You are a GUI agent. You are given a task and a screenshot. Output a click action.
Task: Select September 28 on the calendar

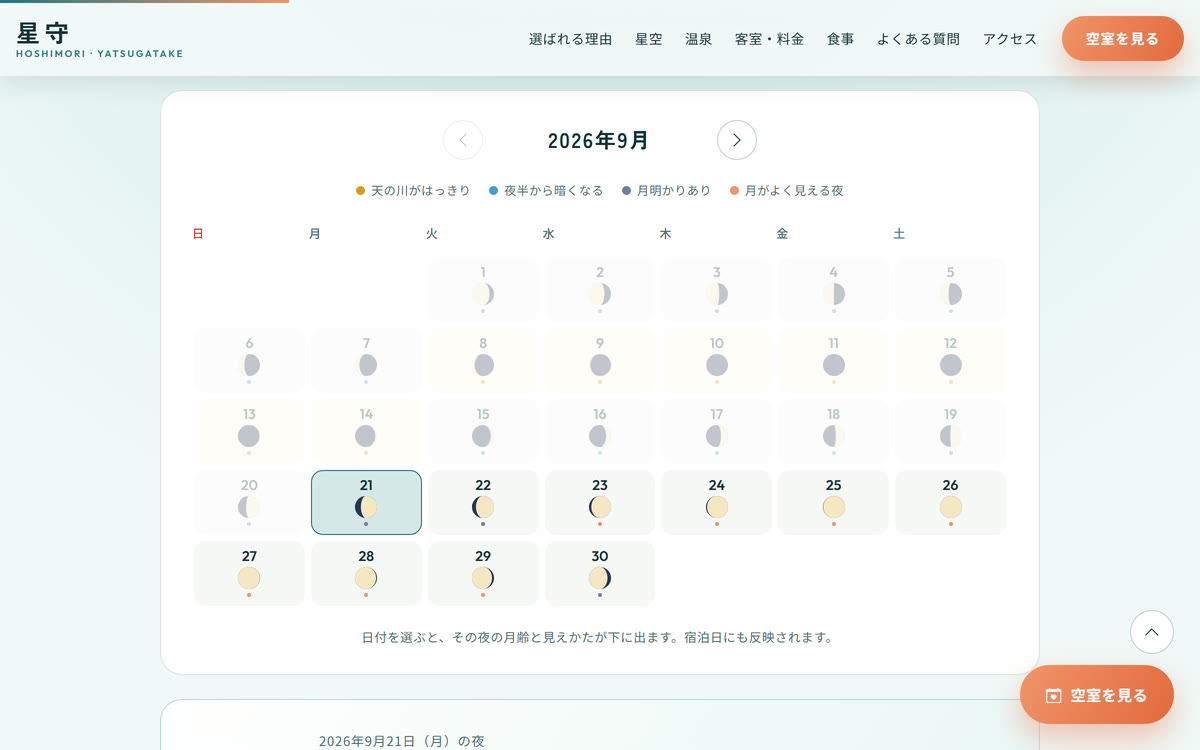(x=366, y=573)
